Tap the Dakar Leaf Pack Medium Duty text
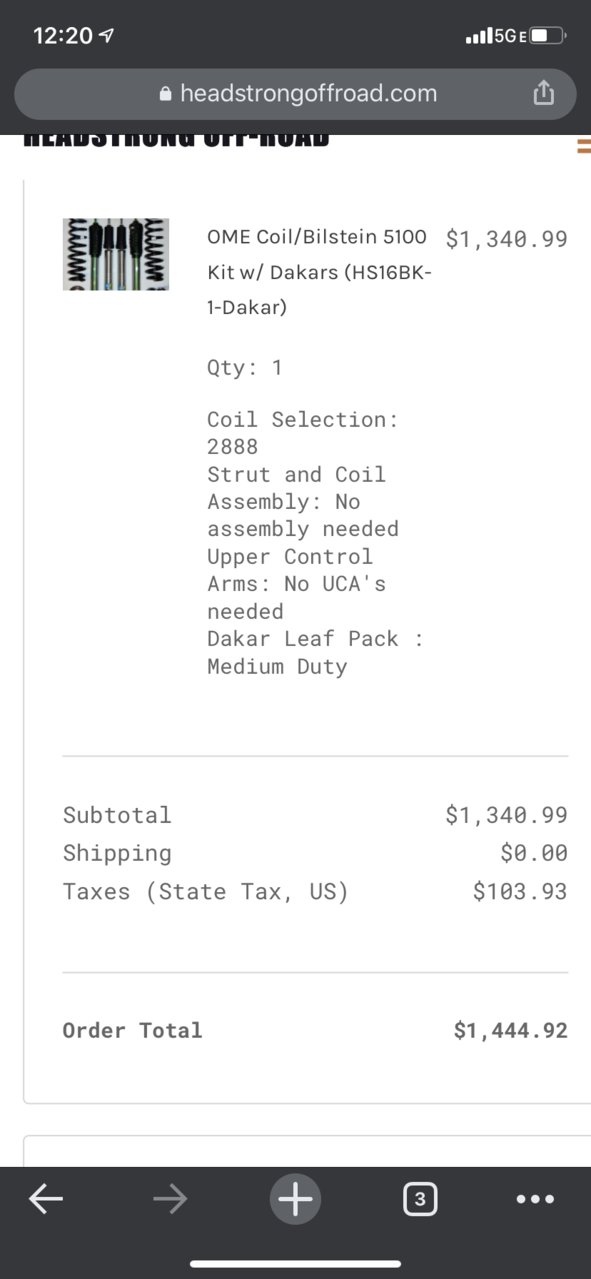591x1279 pixels. 315,652
